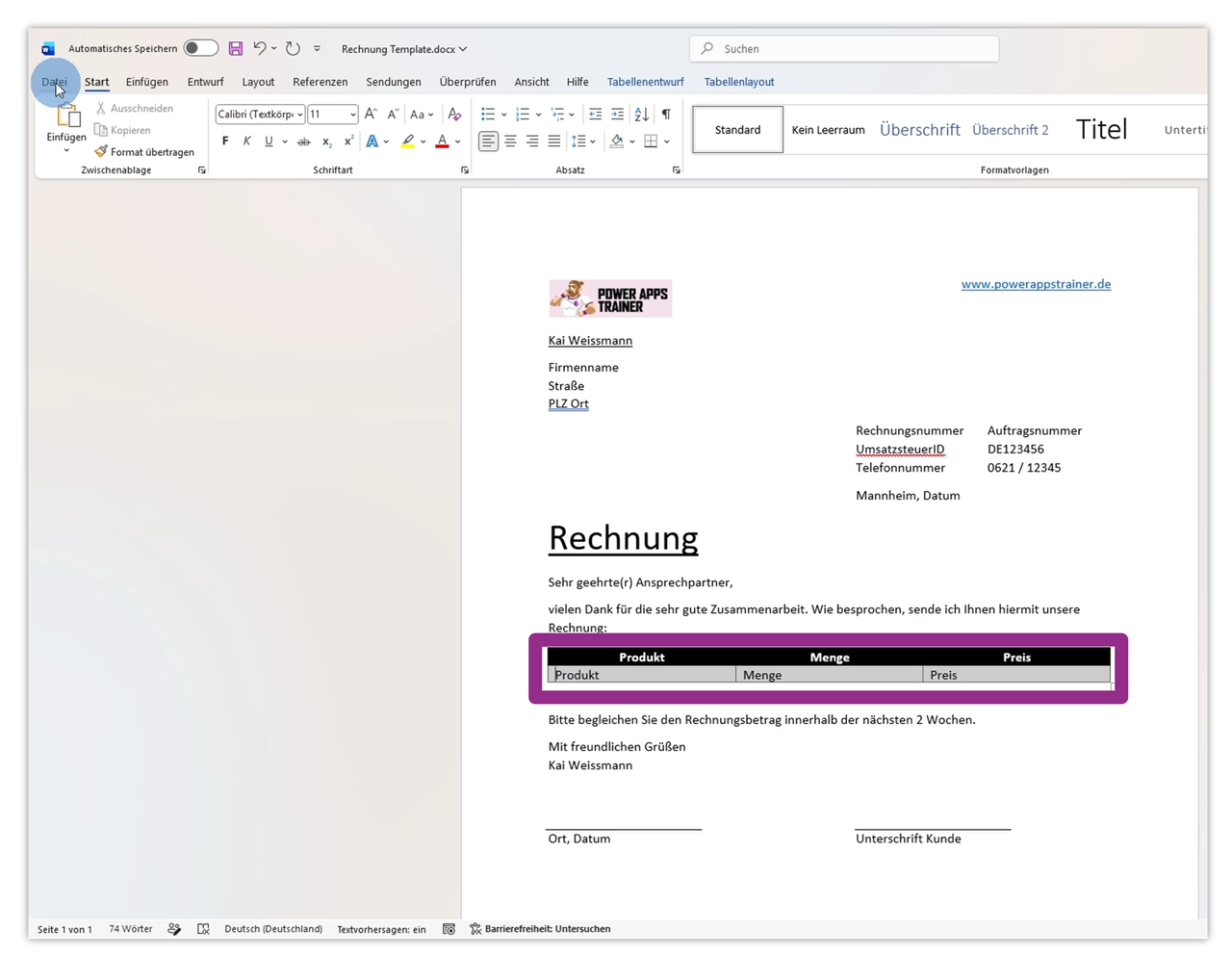
Task: Click the yellow text highlight color button
Action: [408, 142]
